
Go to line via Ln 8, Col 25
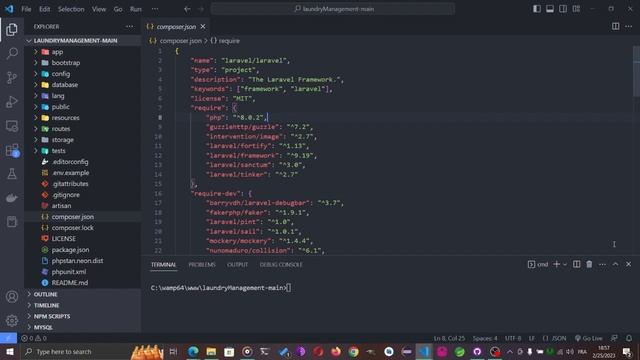coord(449,338)
